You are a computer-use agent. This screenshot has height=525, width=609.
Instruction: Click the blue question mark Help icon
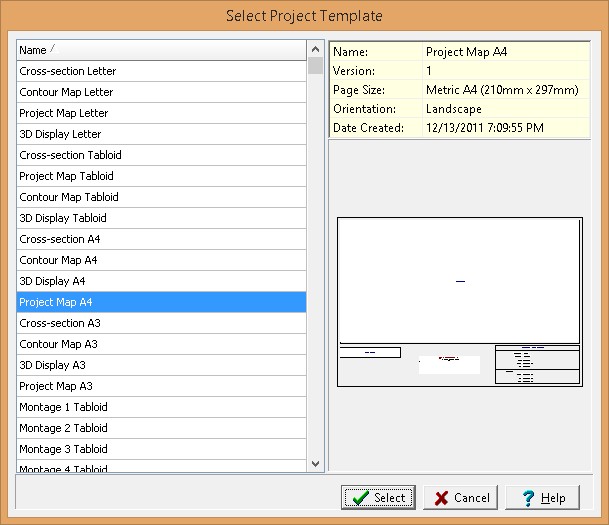pyautogui.click(x=528, y=497)
